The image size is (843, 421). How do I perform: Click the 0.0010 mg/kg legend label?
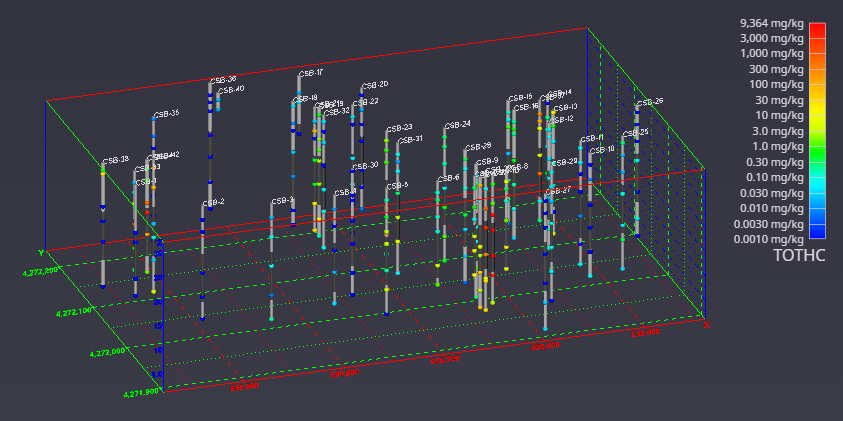pyautogui.click(x=769, y=239)
